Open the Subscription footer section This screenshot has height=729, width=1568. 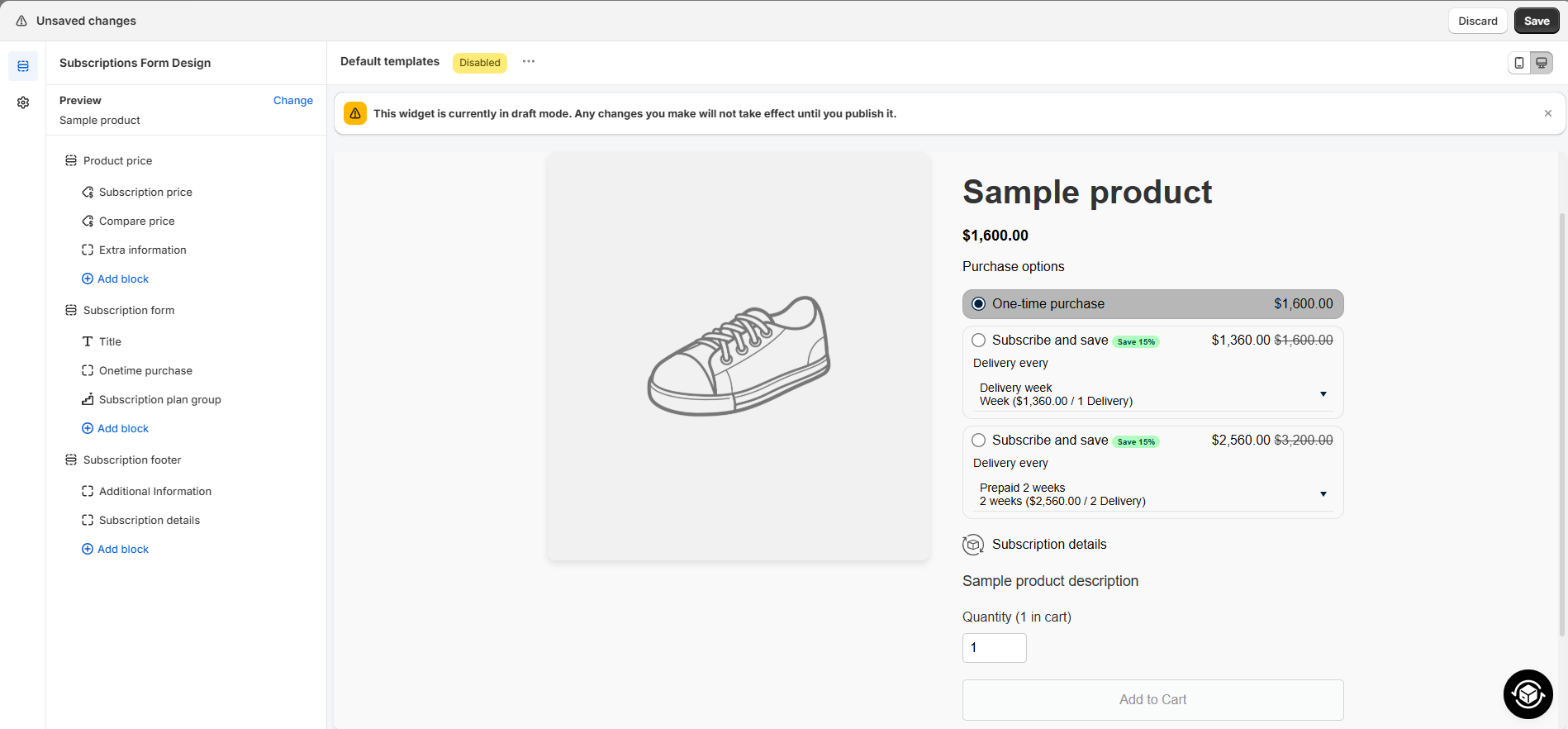131,460
